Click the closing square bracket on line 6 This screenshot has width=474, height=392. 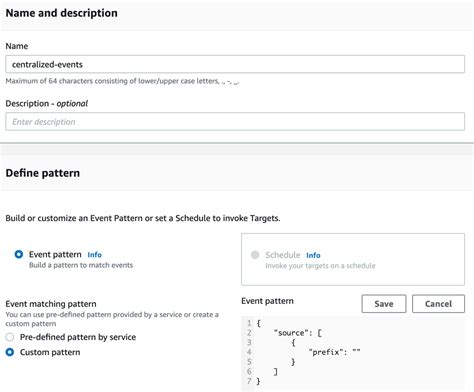275,371
